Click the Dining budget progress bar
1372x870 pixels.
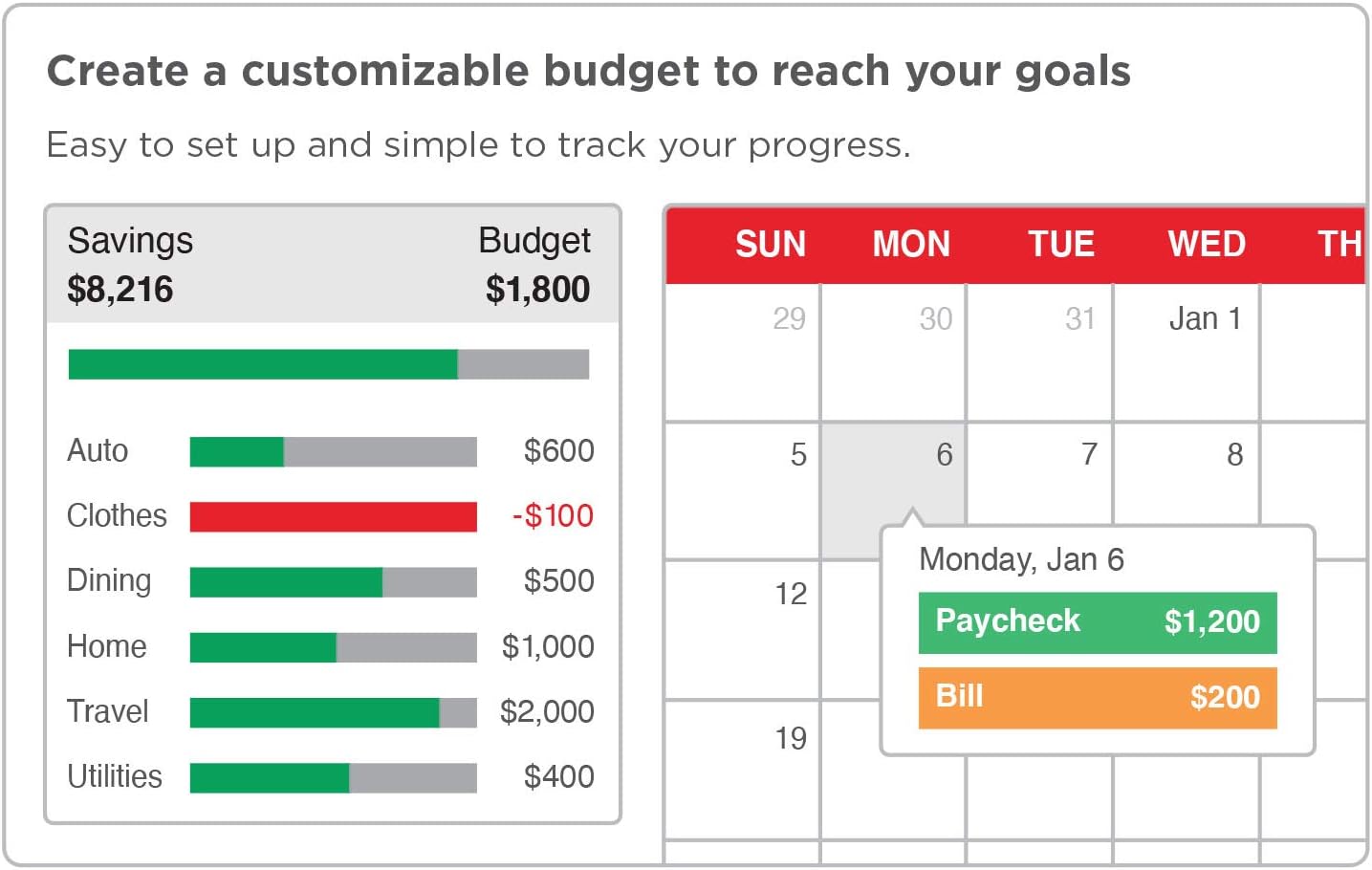pos(333,581)
